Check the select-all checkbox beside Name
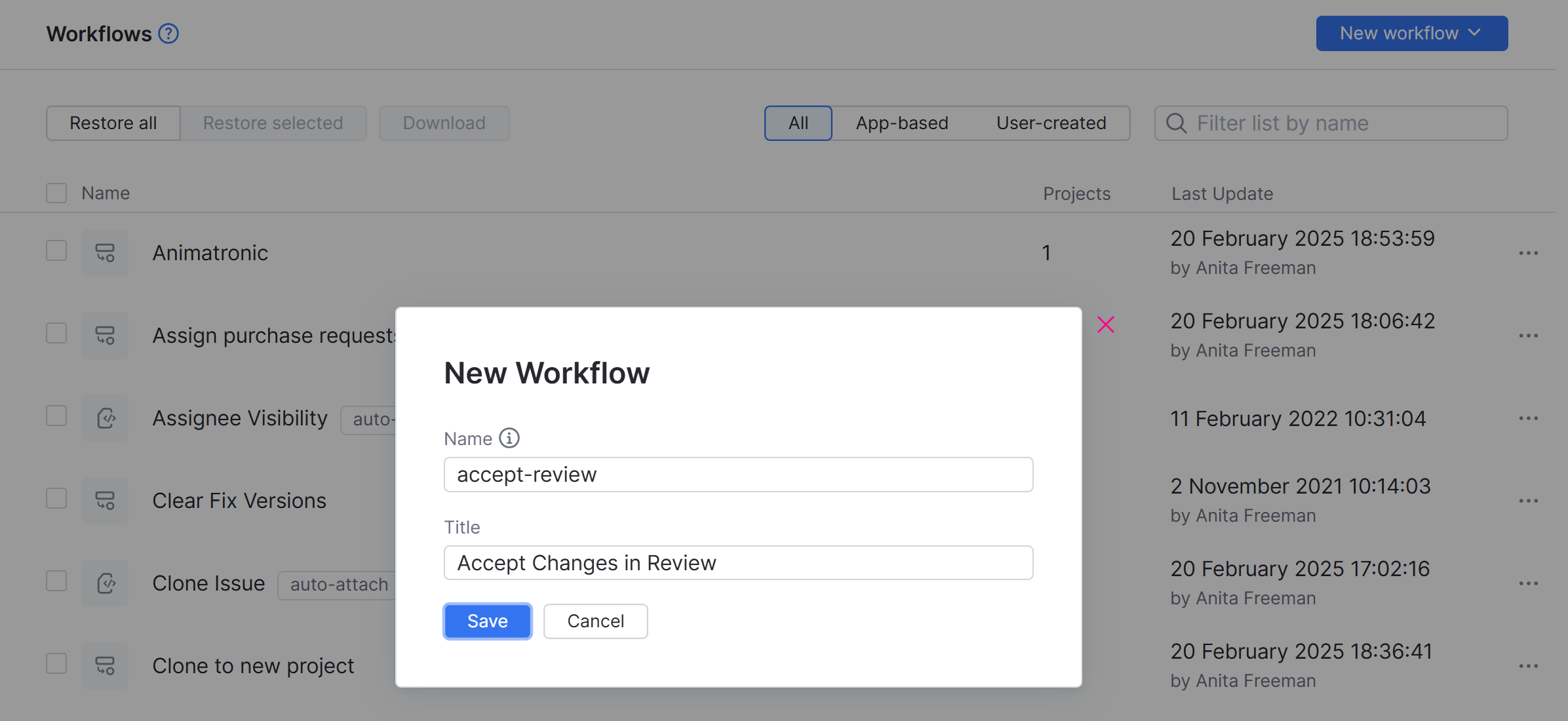This screenshot has width=1568, height=721. 56,193
